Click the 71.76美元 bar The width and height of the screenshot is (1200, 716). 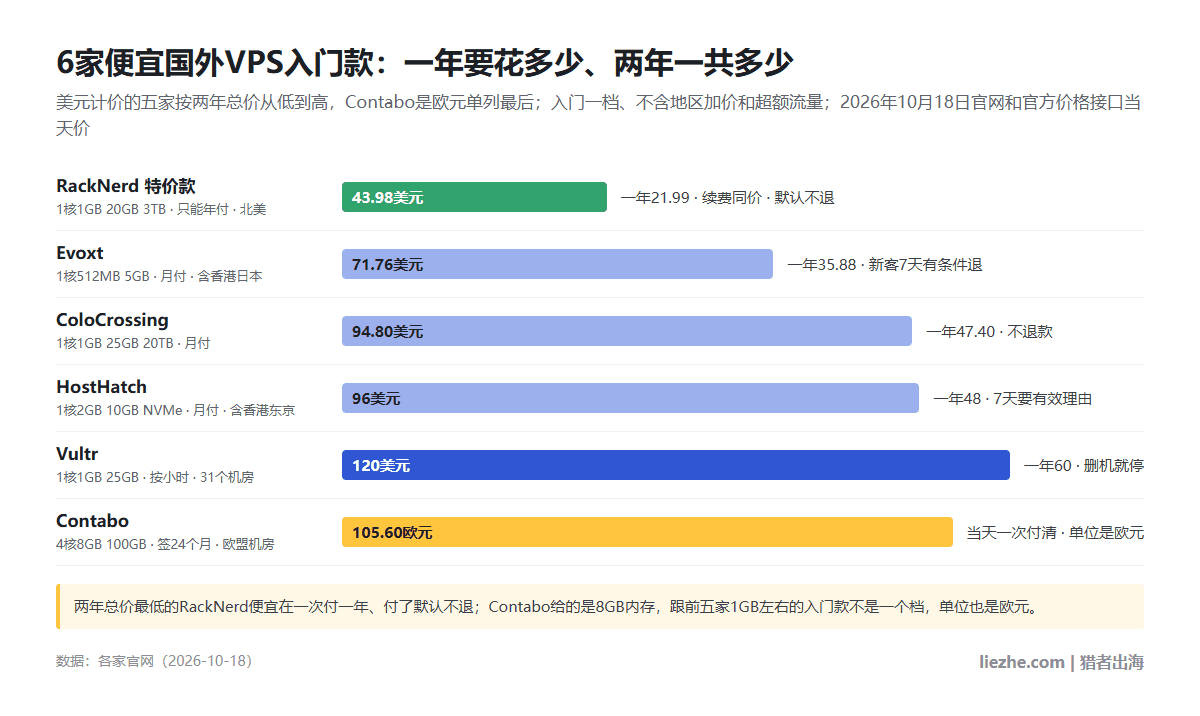point(557,264)
